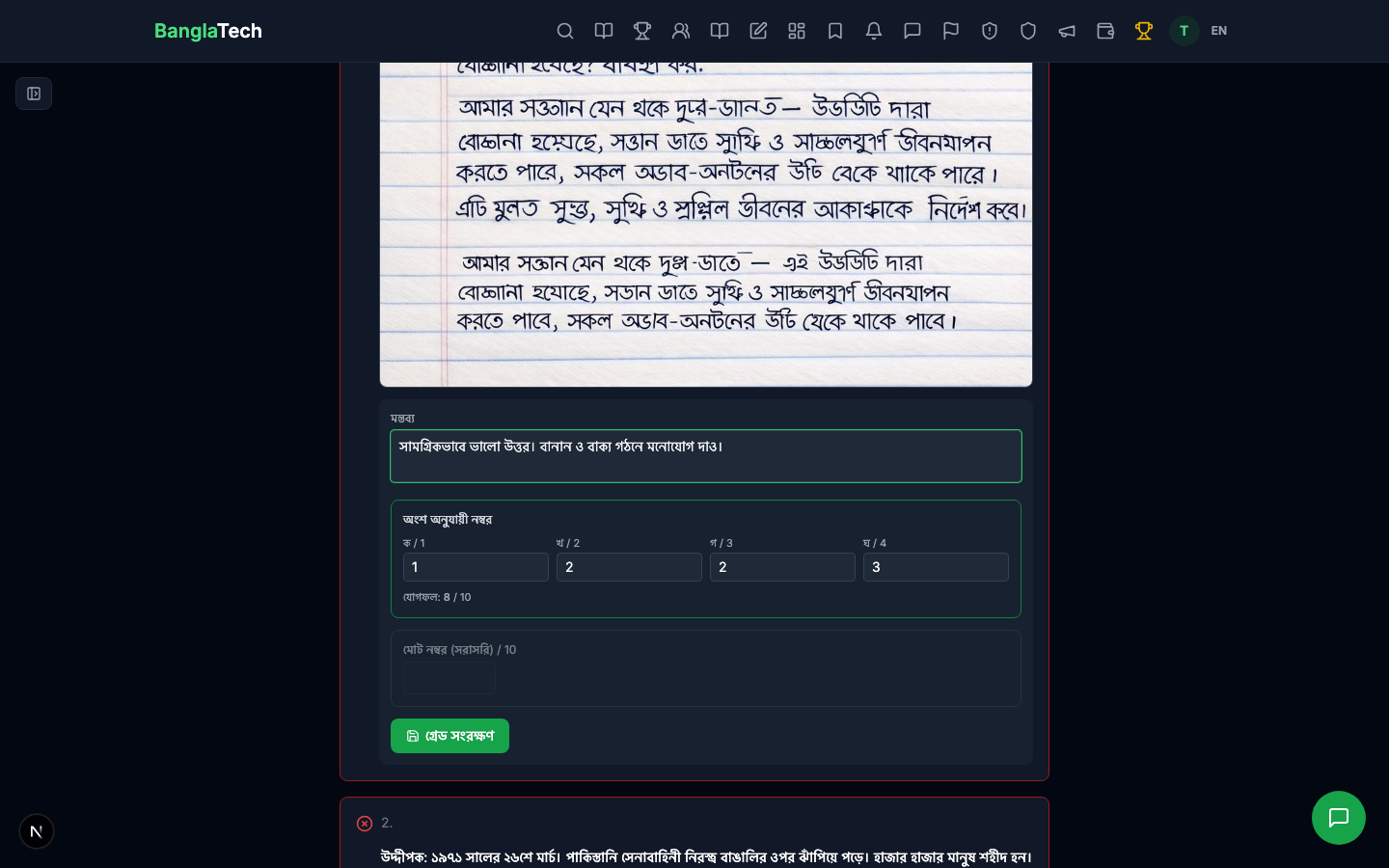Switch language via the EN selector
This screenshot has height=868, width=1389.
(1218, 31)
